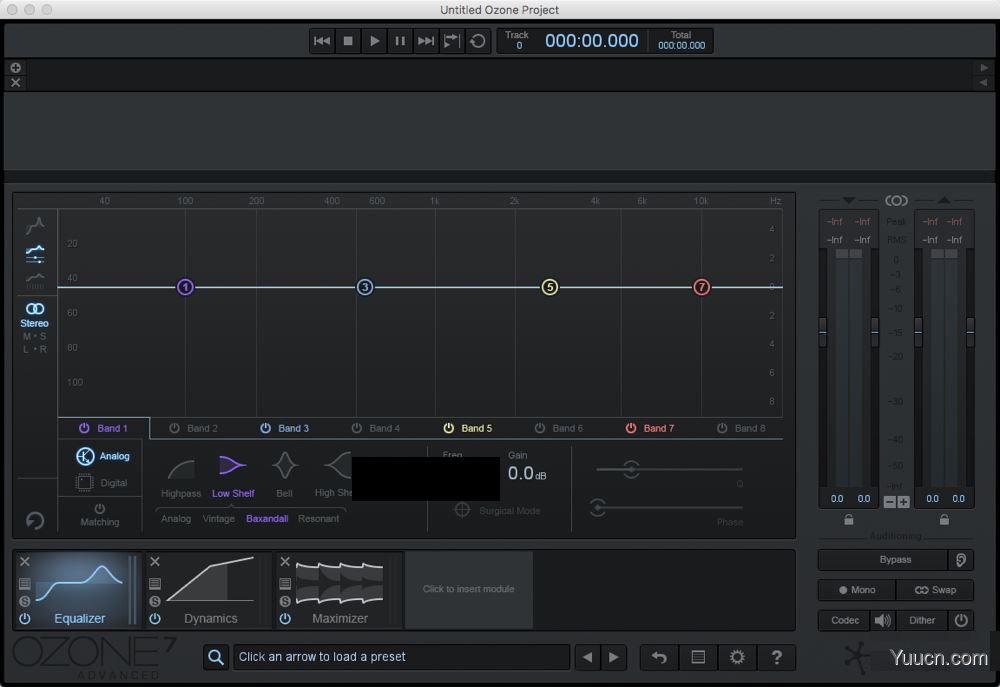Click the Digital chip icon
Viewport: 1000px width, 687px height.
point(85,483)
